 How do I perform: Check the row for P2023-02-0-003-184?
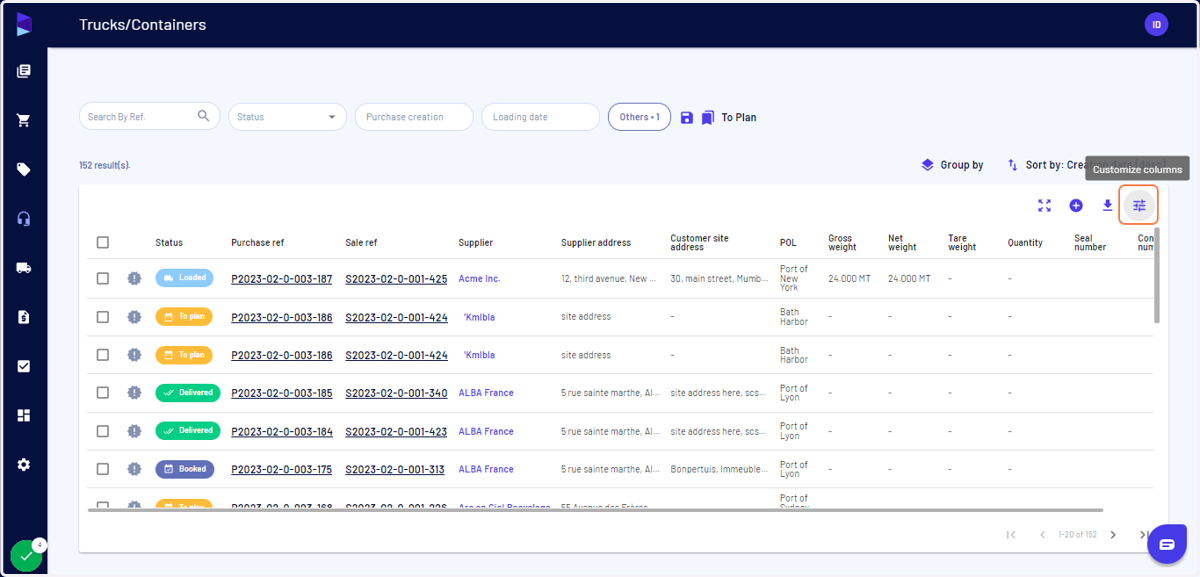coord(102,431)
